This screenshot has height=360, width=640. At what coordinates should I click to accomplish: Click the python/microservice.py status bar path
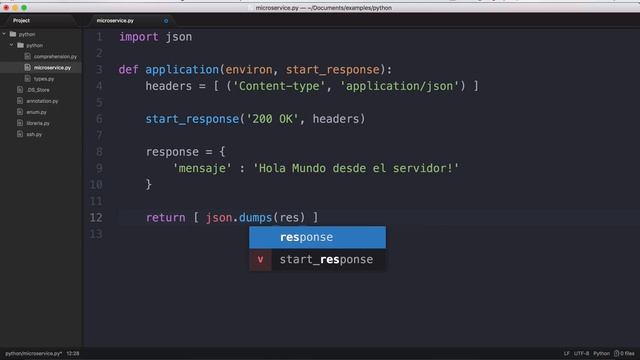[x=33, y=353]
